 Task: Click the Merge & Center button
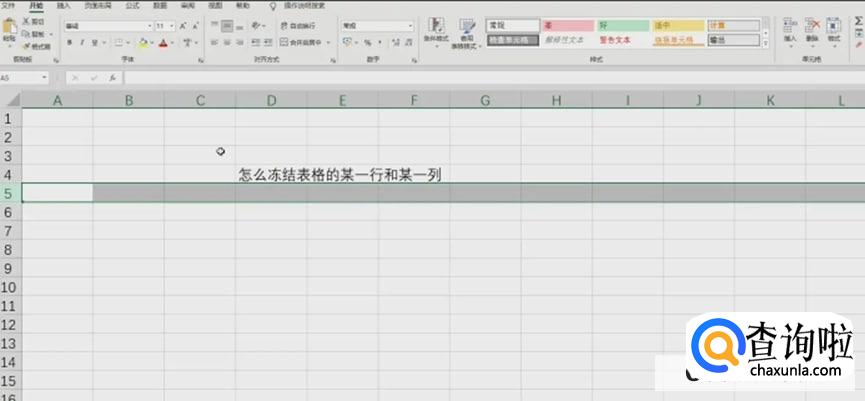click(x=301, y=42)
